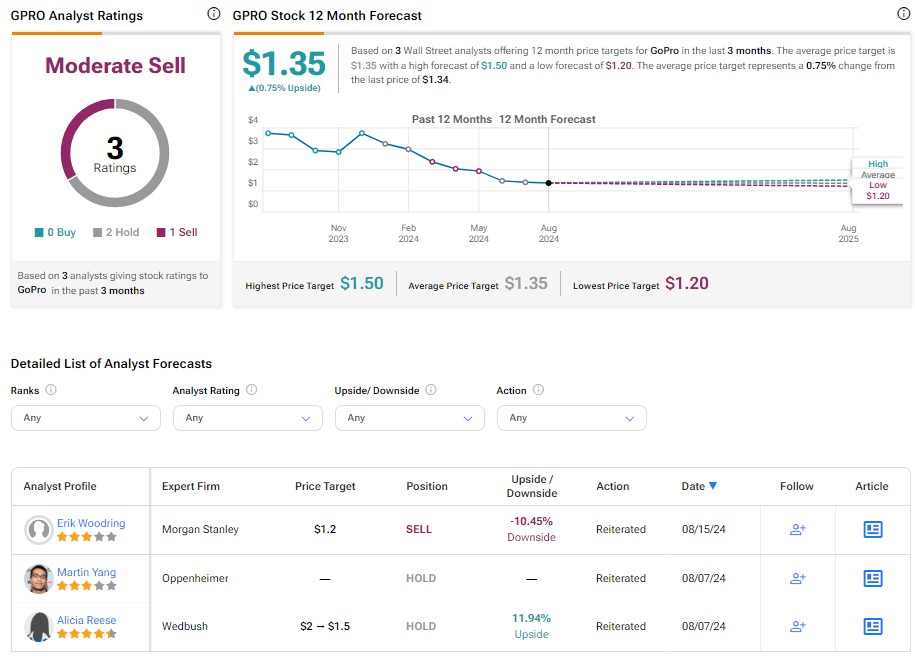This screenshot has height=660, width=915.
Task: Open the Analyst Rating dropdown
Action: pos(247,418)
